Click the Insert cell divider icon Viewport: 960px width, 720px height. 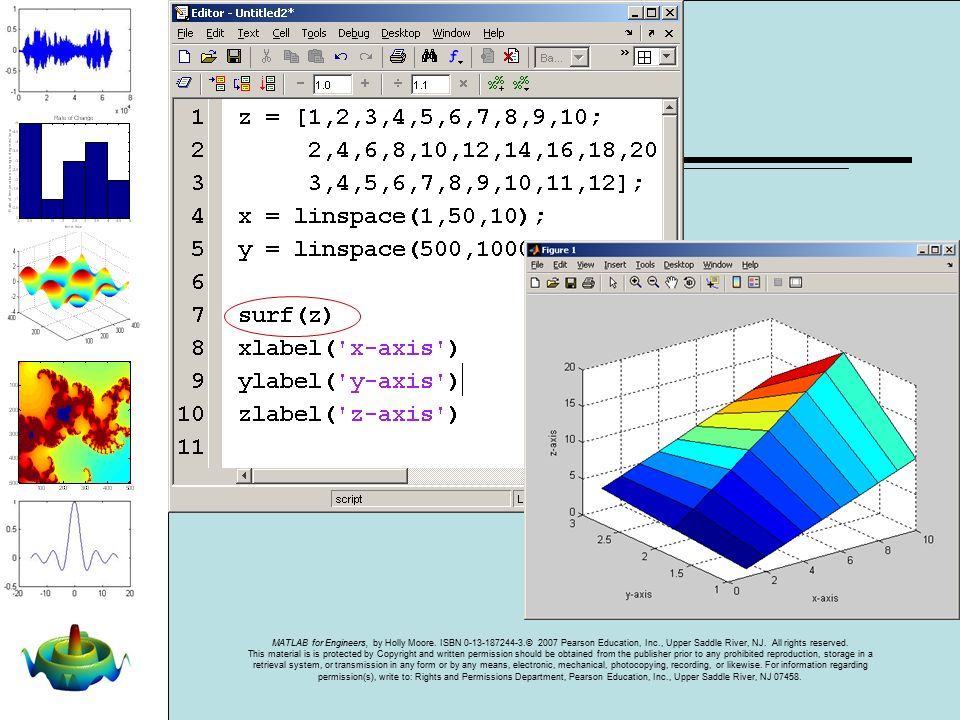(495, 83)
